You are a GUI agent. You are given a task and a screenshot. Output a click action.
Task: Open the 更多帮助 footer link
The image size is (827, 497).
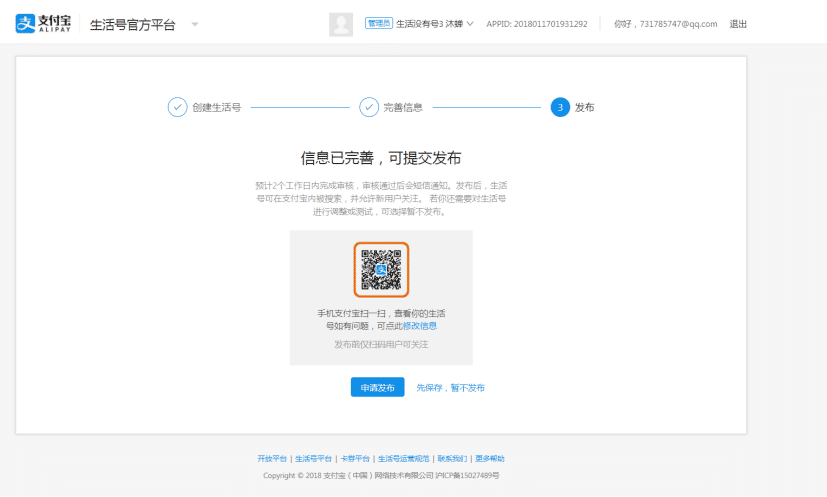(489, 458)
